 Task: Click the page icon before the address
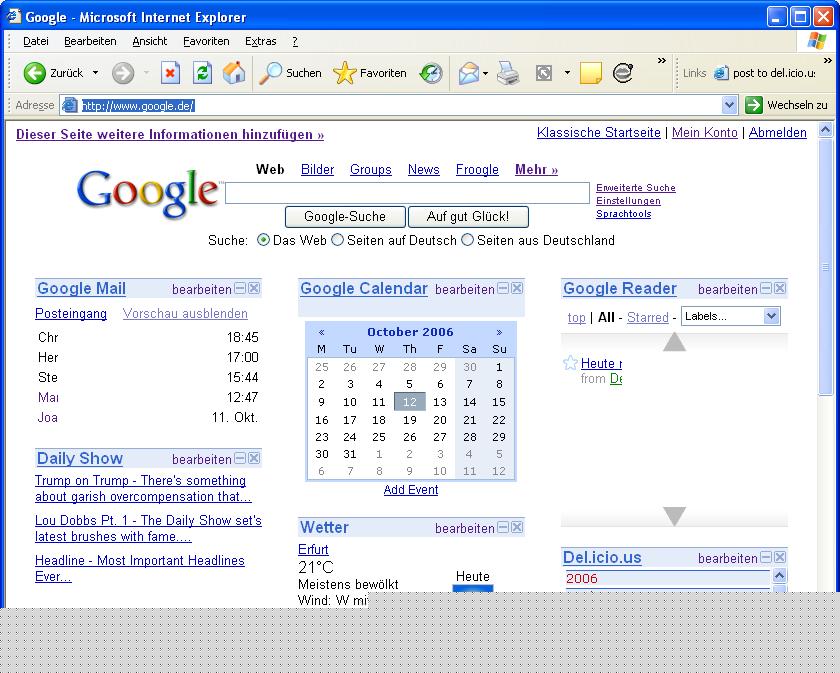[69, 105]
